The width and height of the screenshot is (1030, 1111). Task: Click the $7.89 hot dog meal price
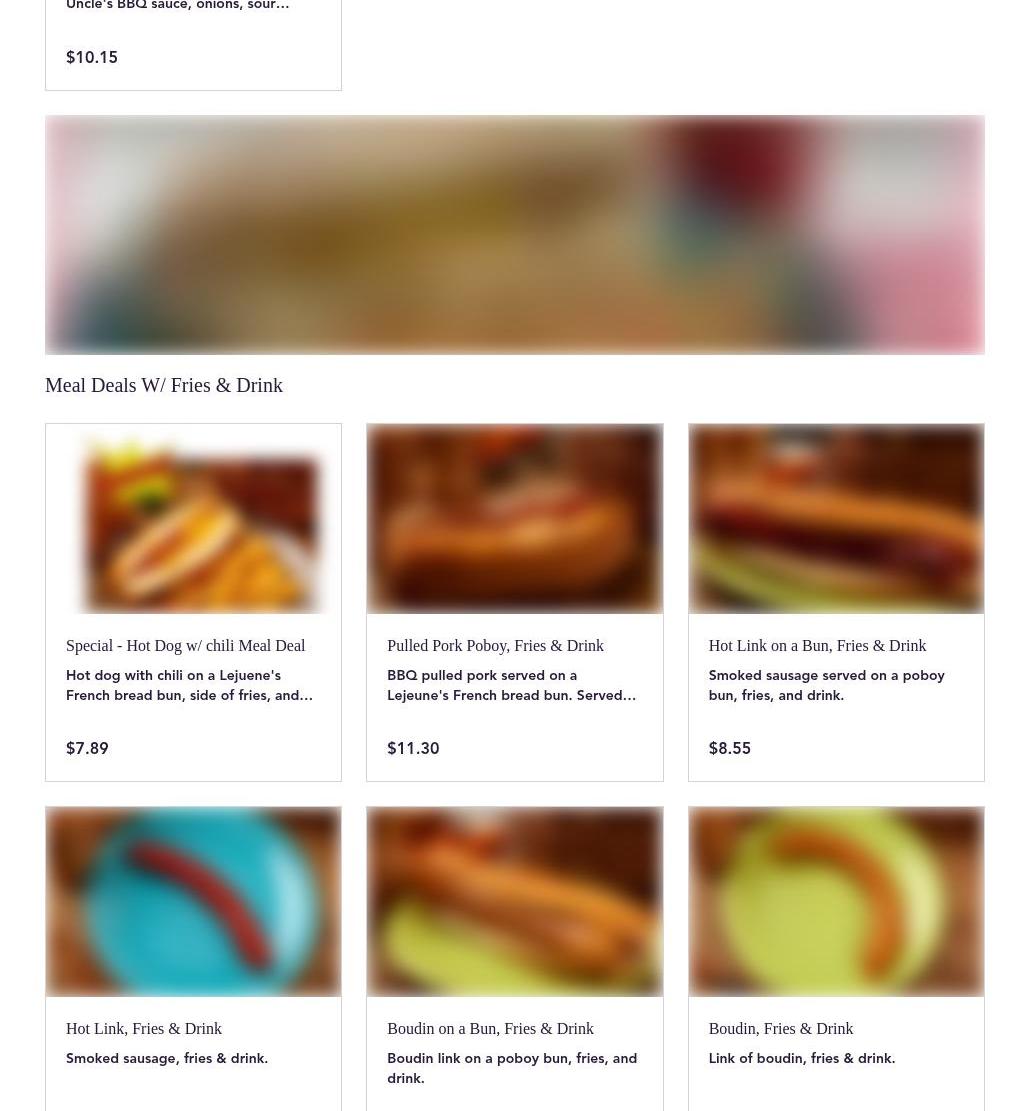tap(87, 748)
